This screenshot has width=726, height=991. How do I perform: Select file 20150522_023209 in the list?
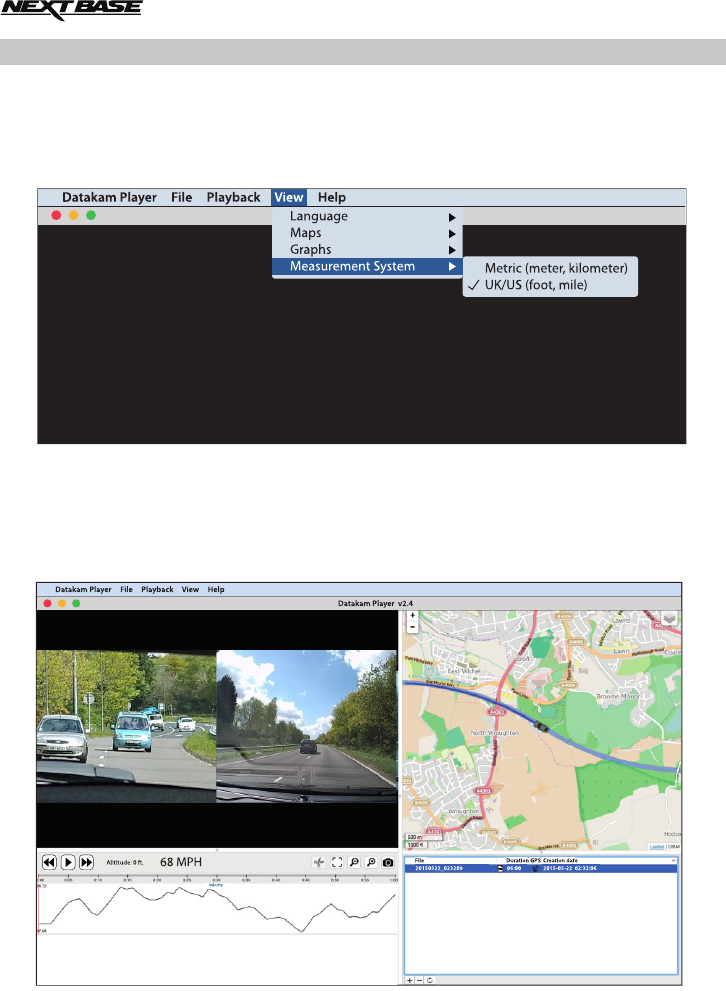[x=439, y=868]
